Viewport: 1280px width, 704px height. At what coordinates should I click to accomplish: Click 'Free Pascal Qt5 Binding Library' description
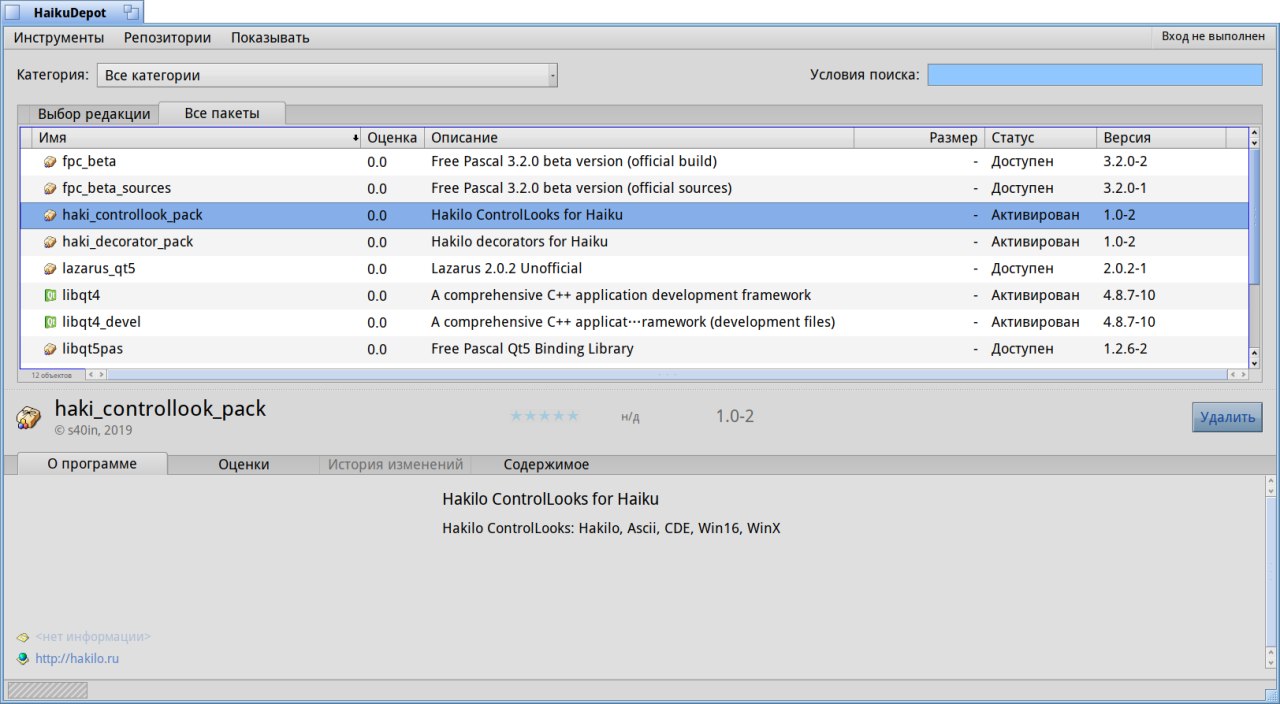coord(532,349)
